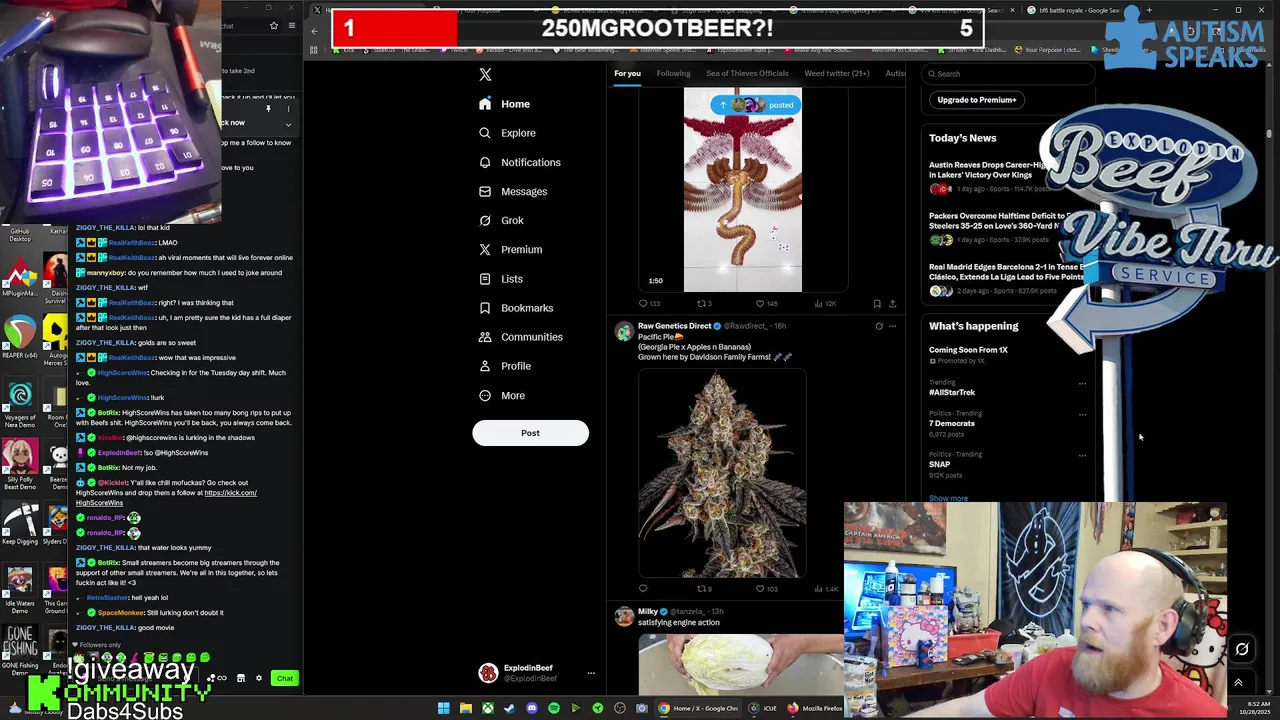1280x720 pixels.
Task: Open File Explorer from the taskbar
Action: pyautogui.click(x=465, y=709)
